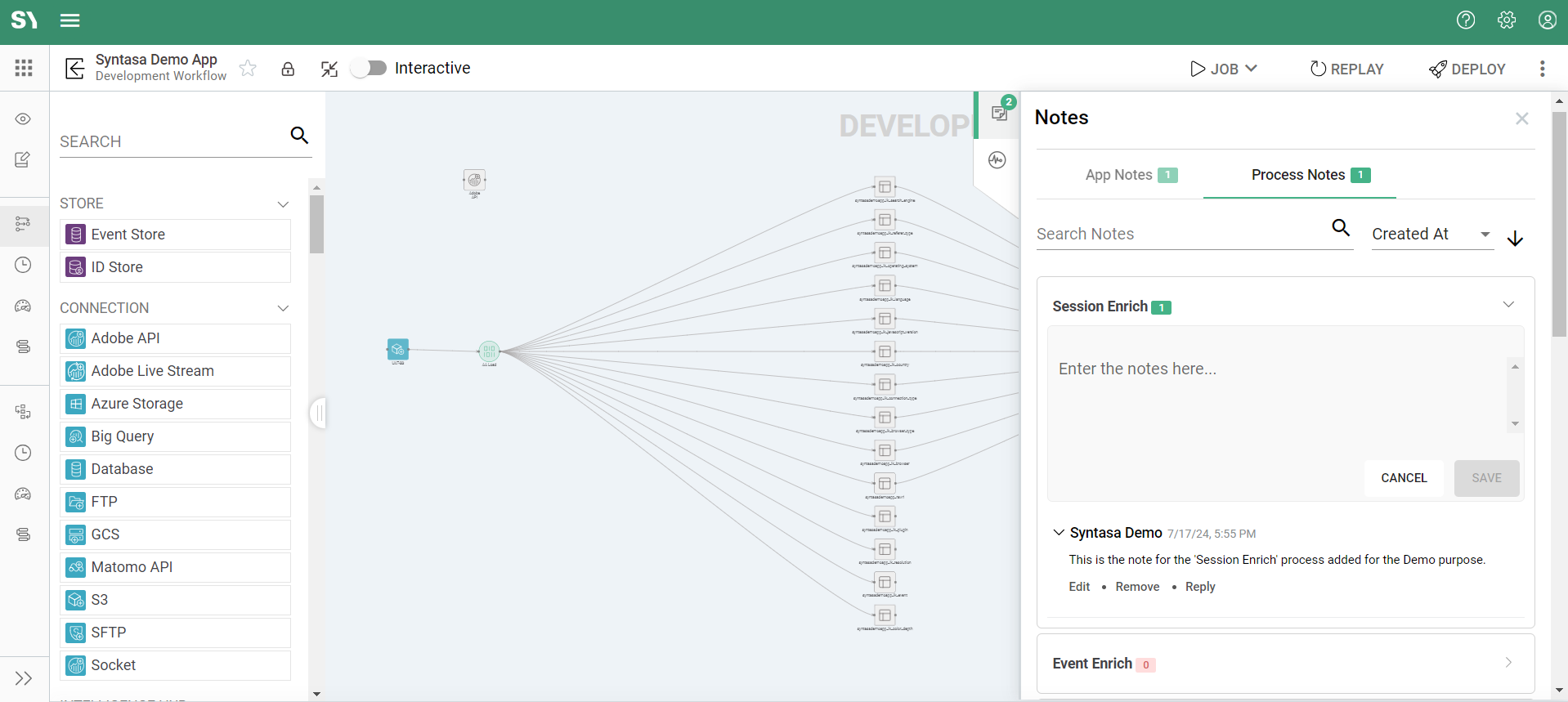Expand the Event Enrich notes section
Viewport: 1568px width, 702px height.
pyautogui.click(x=1508, y=663)
